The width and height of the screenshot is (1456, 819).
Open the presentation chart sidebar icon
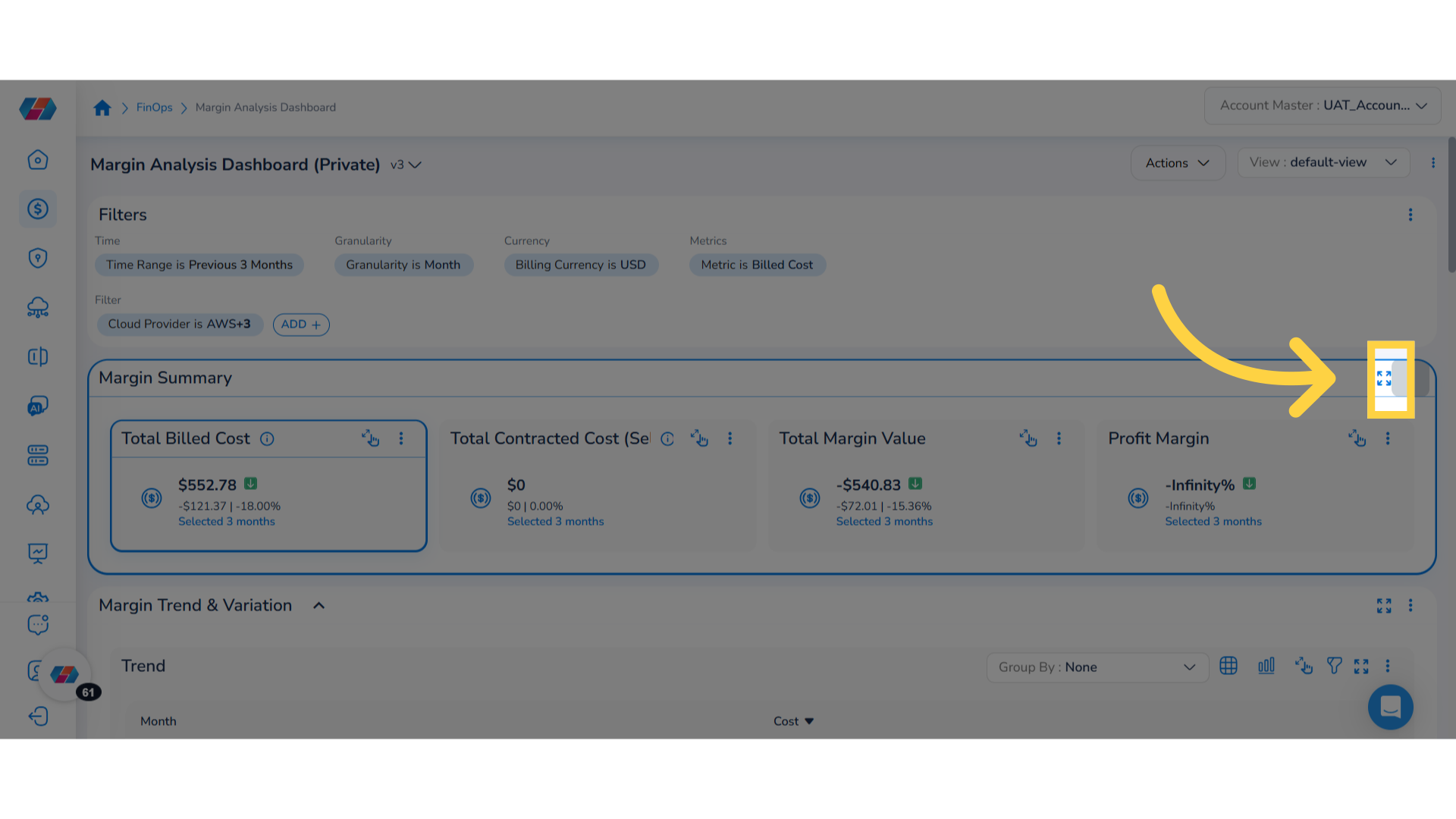click(38, 554)
